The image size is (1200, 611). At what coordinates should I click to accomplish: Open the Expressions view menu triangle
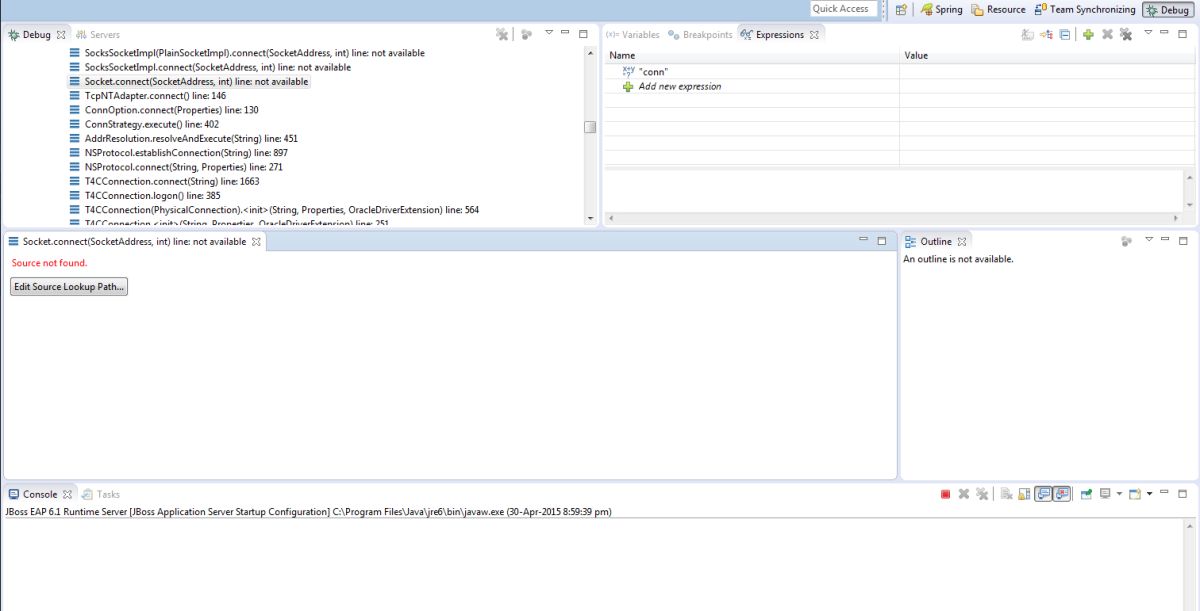tap(1149, 33)
